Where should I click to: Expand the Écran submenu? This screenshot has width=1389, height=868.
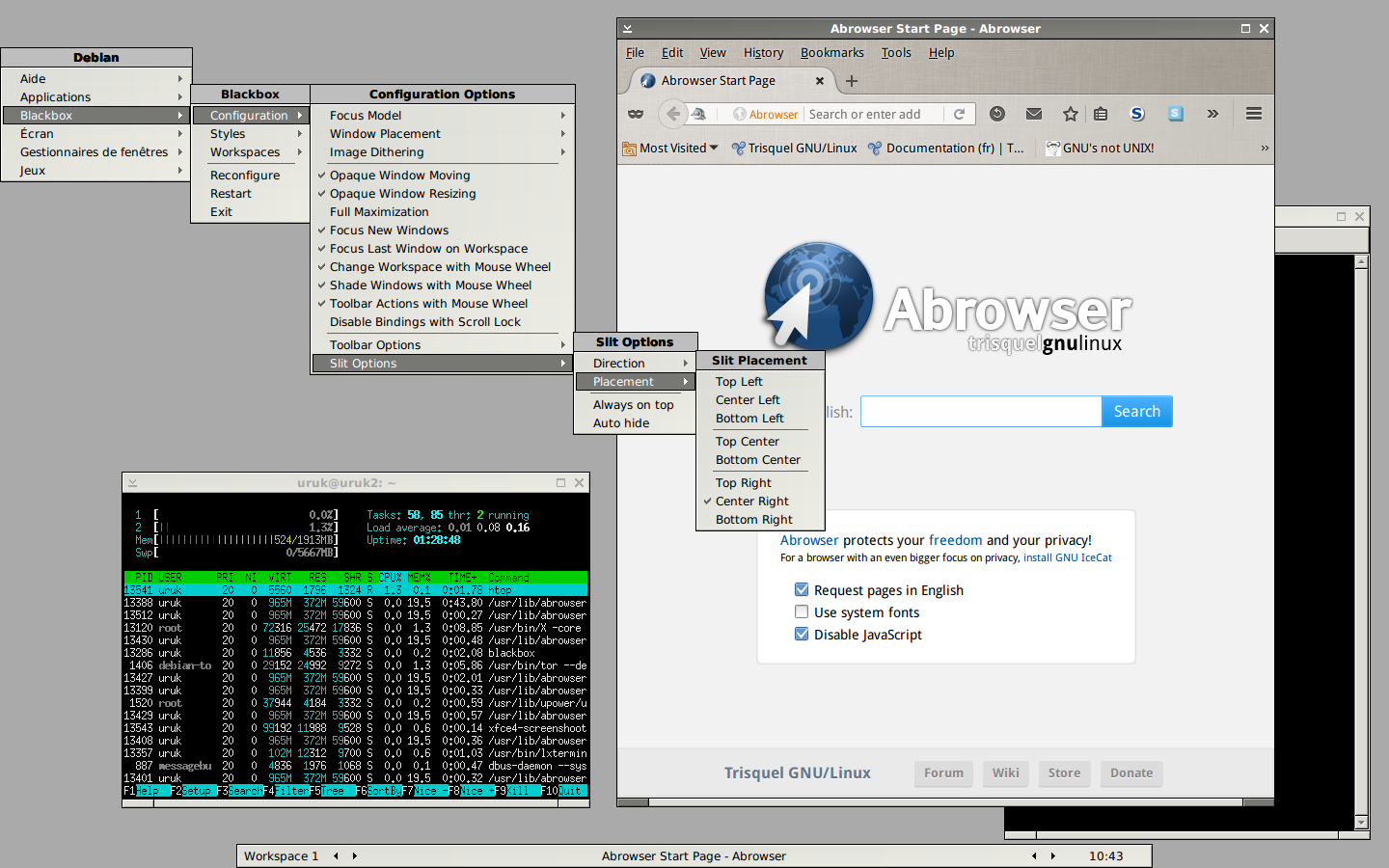(96, 134)
